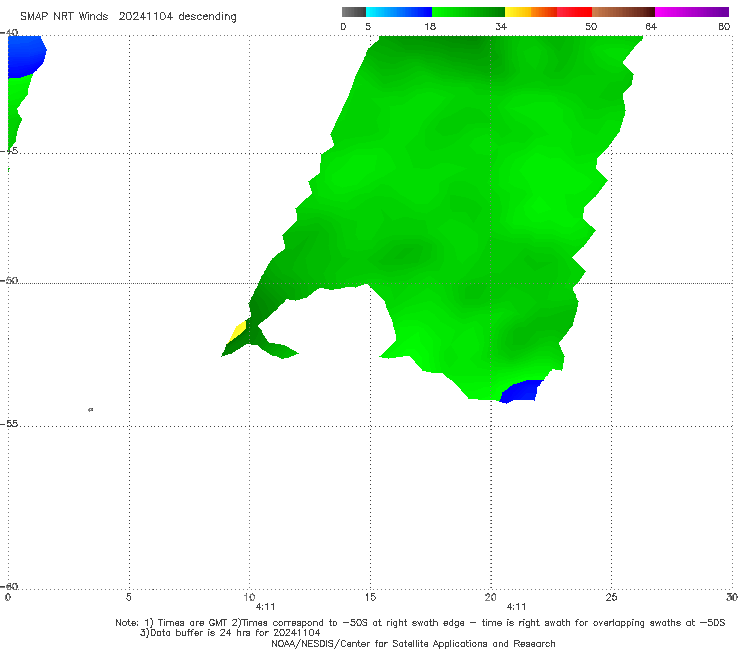Click the colorbar label '34'

click(x=501, y=27)
